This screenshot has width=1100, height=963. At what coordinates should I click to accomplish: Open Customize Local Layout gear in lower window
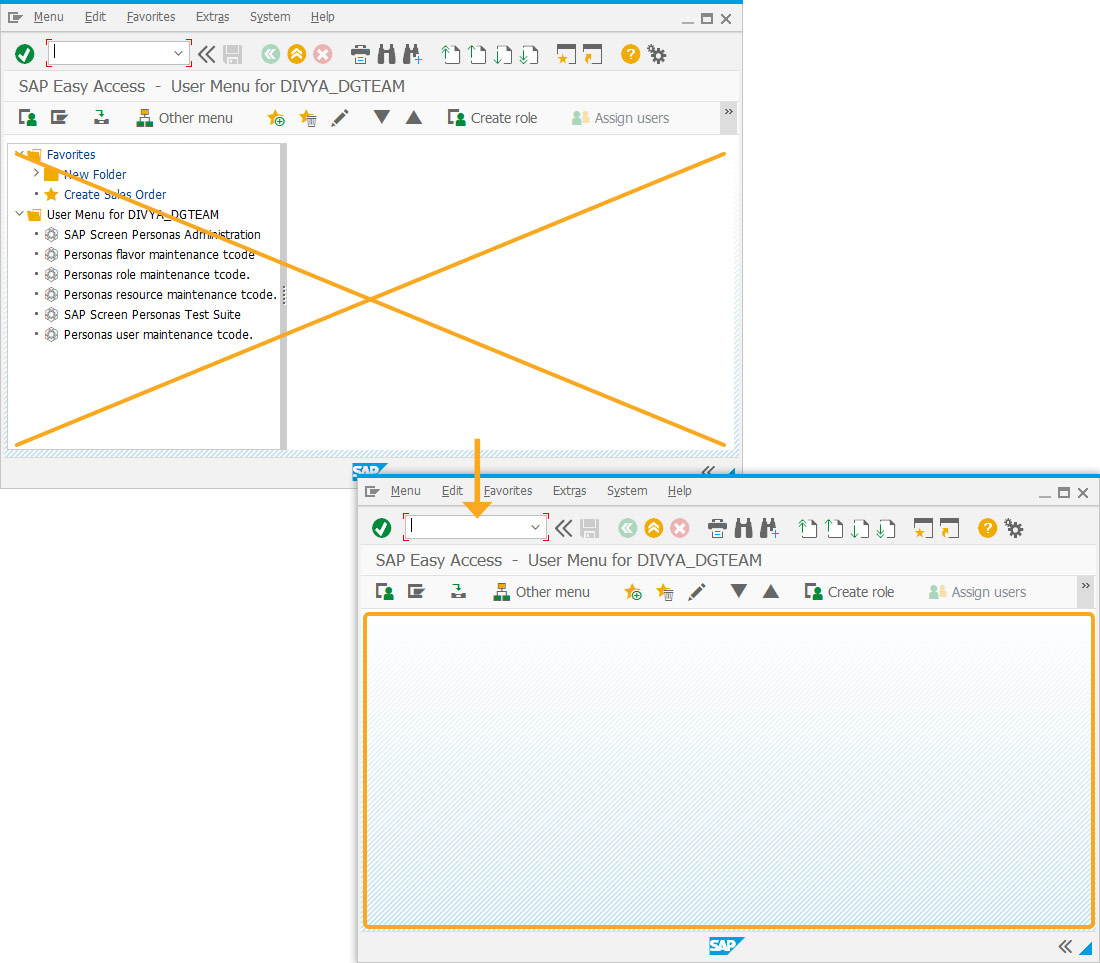point(1014,528)
